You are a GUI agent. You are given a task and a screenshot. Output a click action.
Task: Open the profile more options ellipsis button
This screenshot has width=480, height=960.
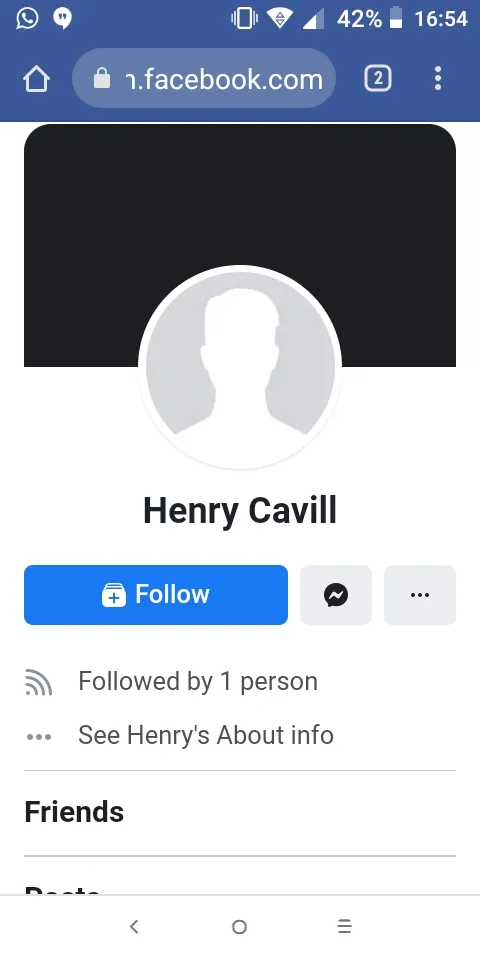[420, 594]
